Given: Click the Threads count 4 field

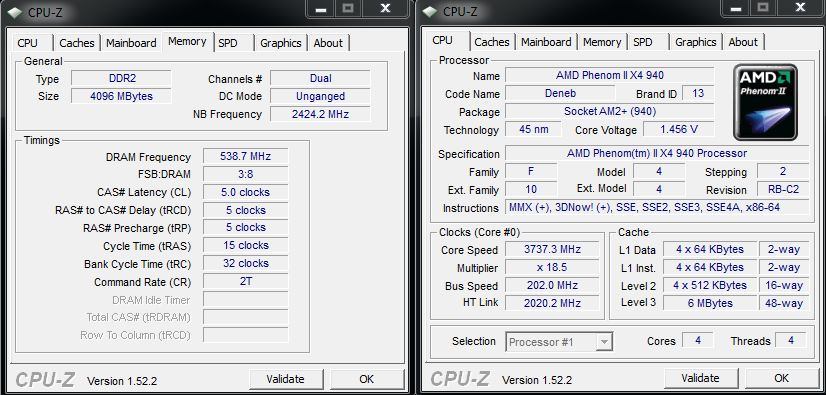Looking at the screenshot, I should click(x=791, y=341).
